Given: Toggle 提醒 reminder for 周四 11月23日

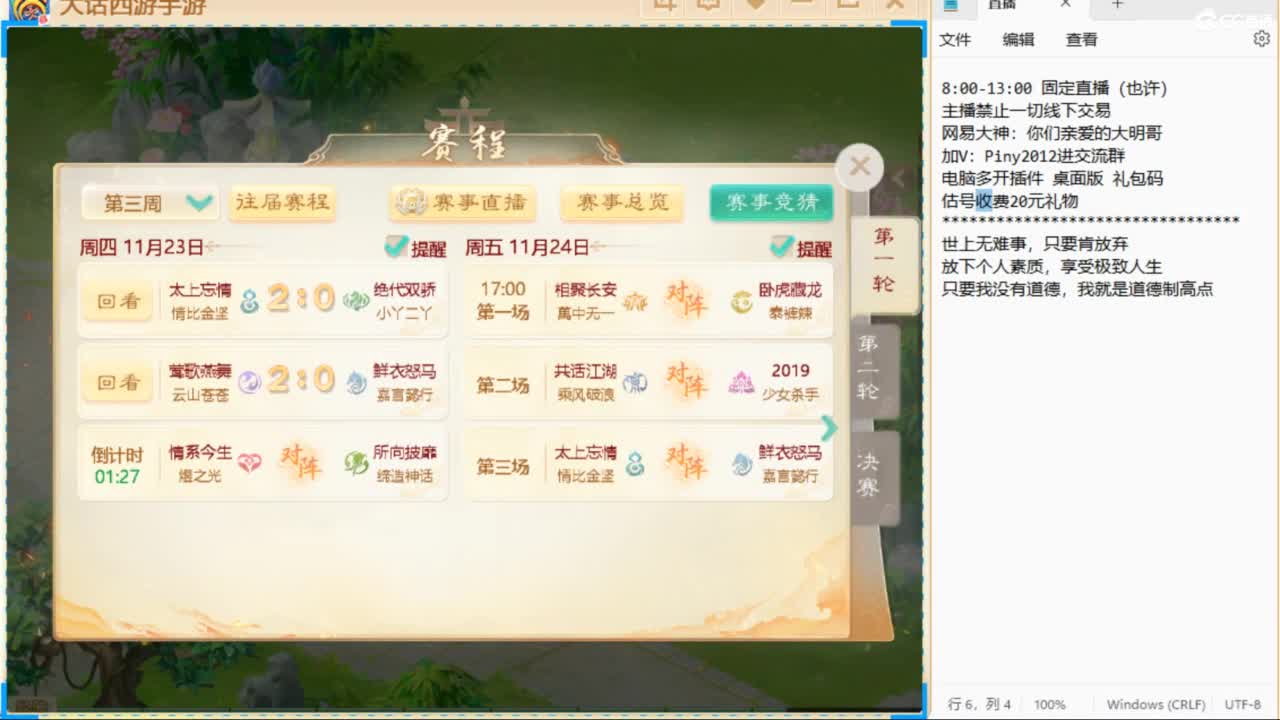Looking at the screenshot, I should pos(414,247).
